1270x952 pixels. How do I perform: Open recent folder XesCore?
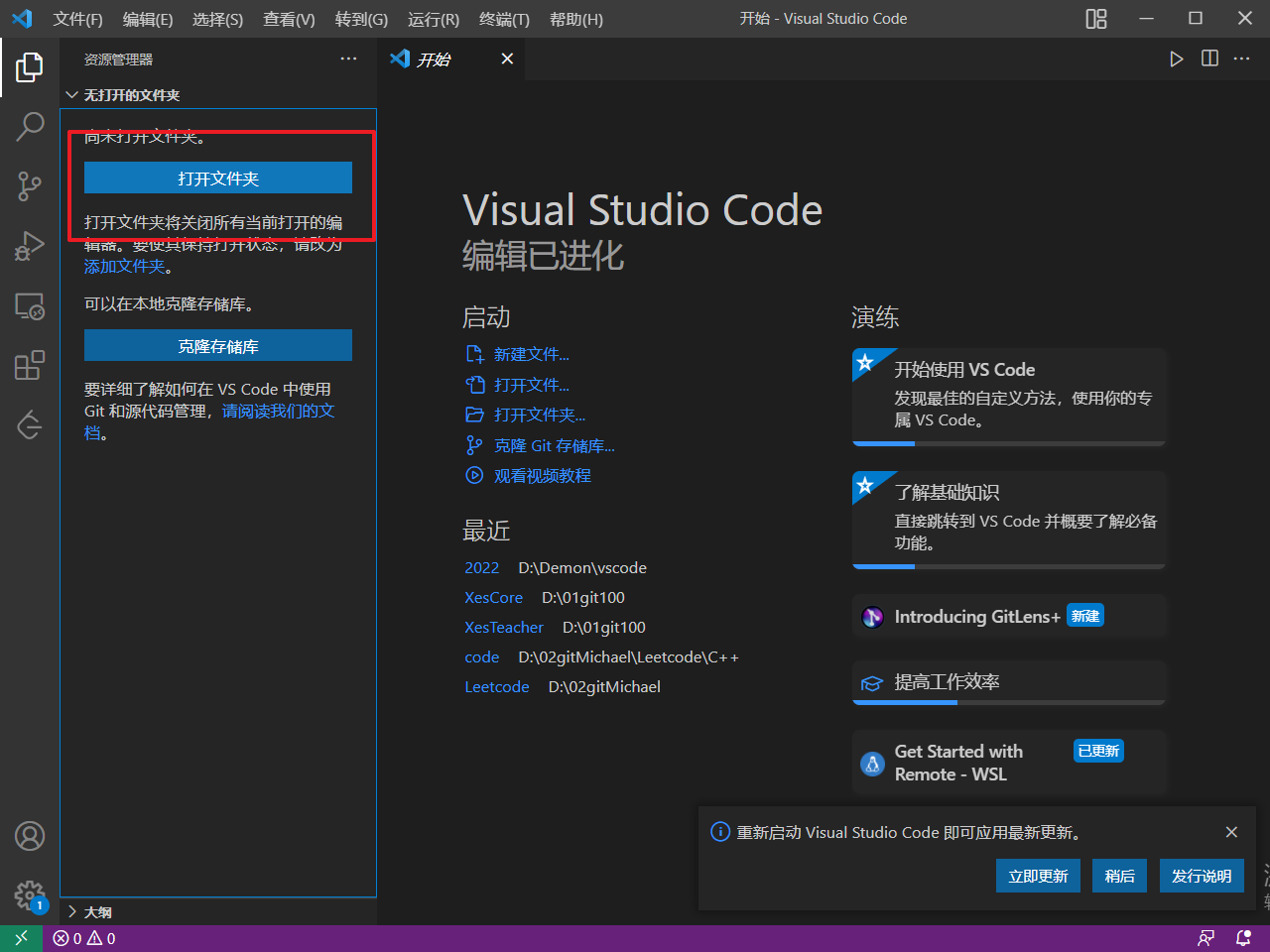point(494,598)
